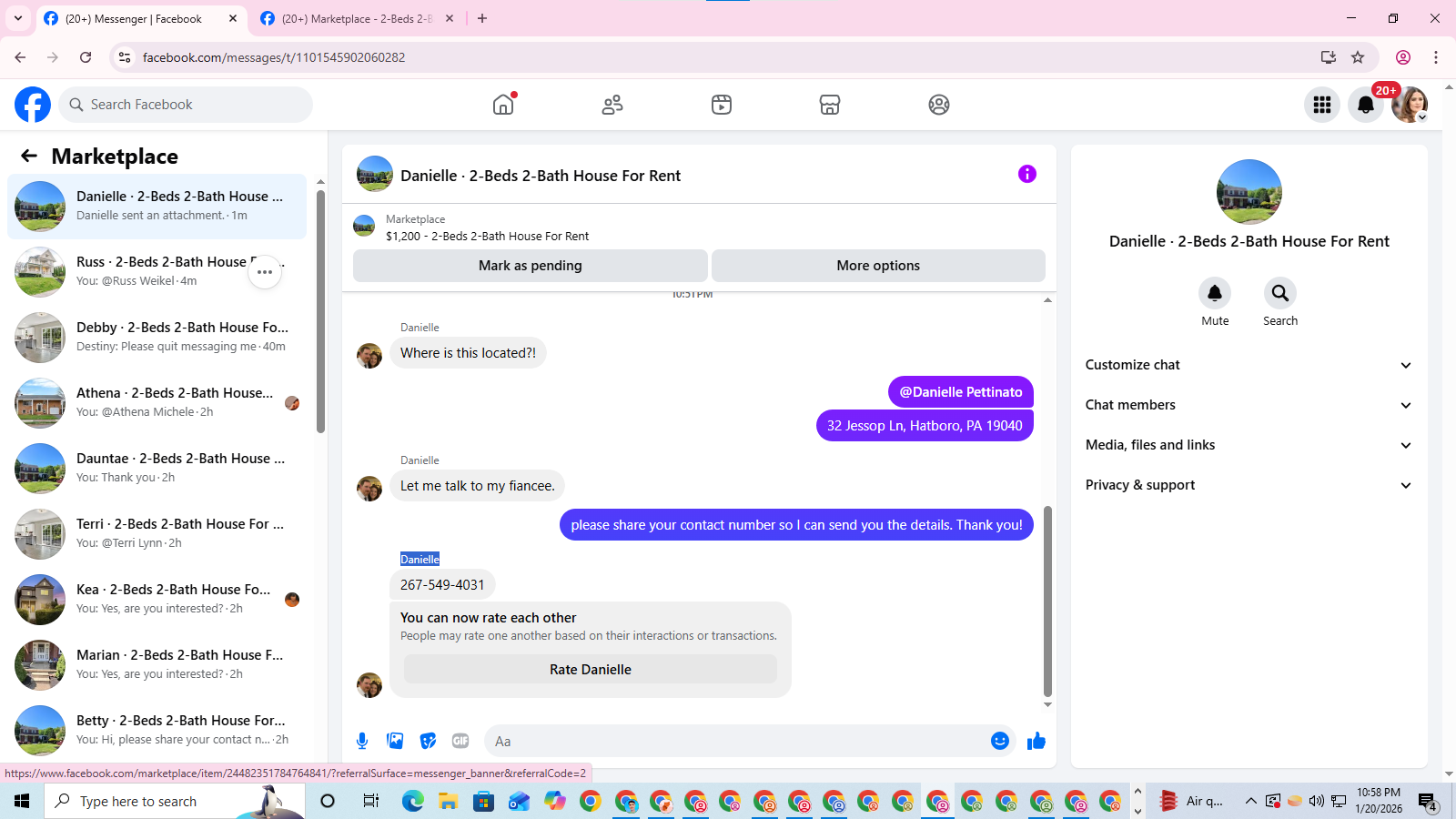This screenshot has height=819, width=1456.
Task: Click the Rate Danielle button
Action: point(591,670)
